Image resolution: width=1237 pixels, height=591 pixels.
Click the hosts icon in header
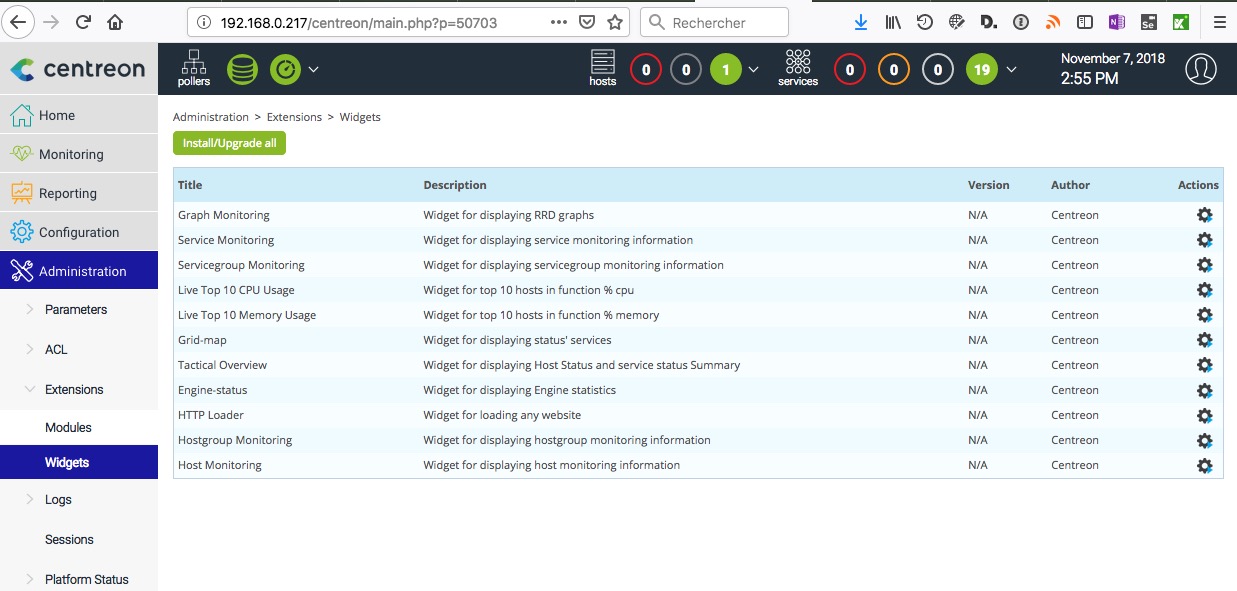click(603, 68)
